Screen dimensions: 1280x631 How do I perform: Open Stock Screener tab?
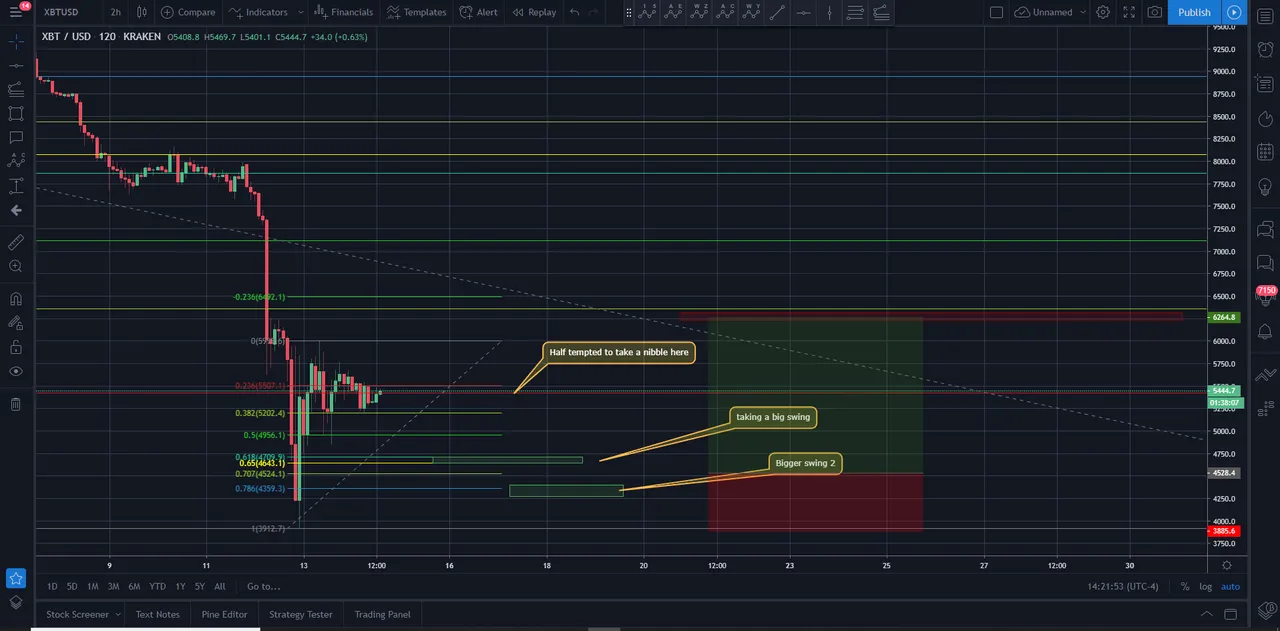point(78,614)
